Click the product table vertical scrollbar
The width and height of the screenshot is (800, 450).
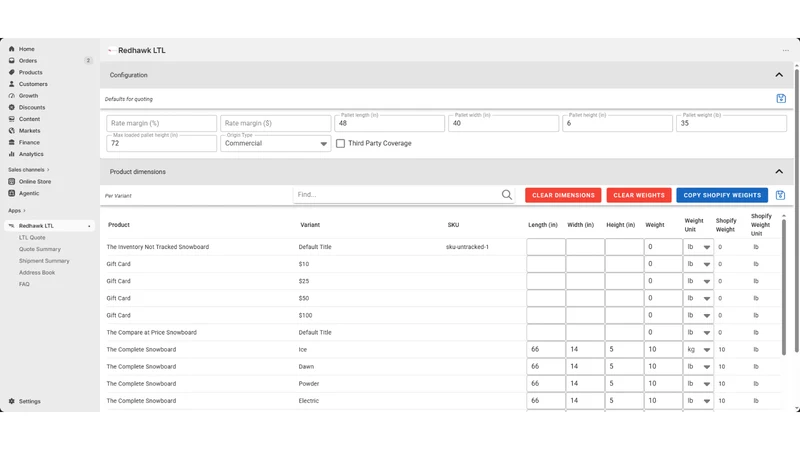[x=784, y=287]
